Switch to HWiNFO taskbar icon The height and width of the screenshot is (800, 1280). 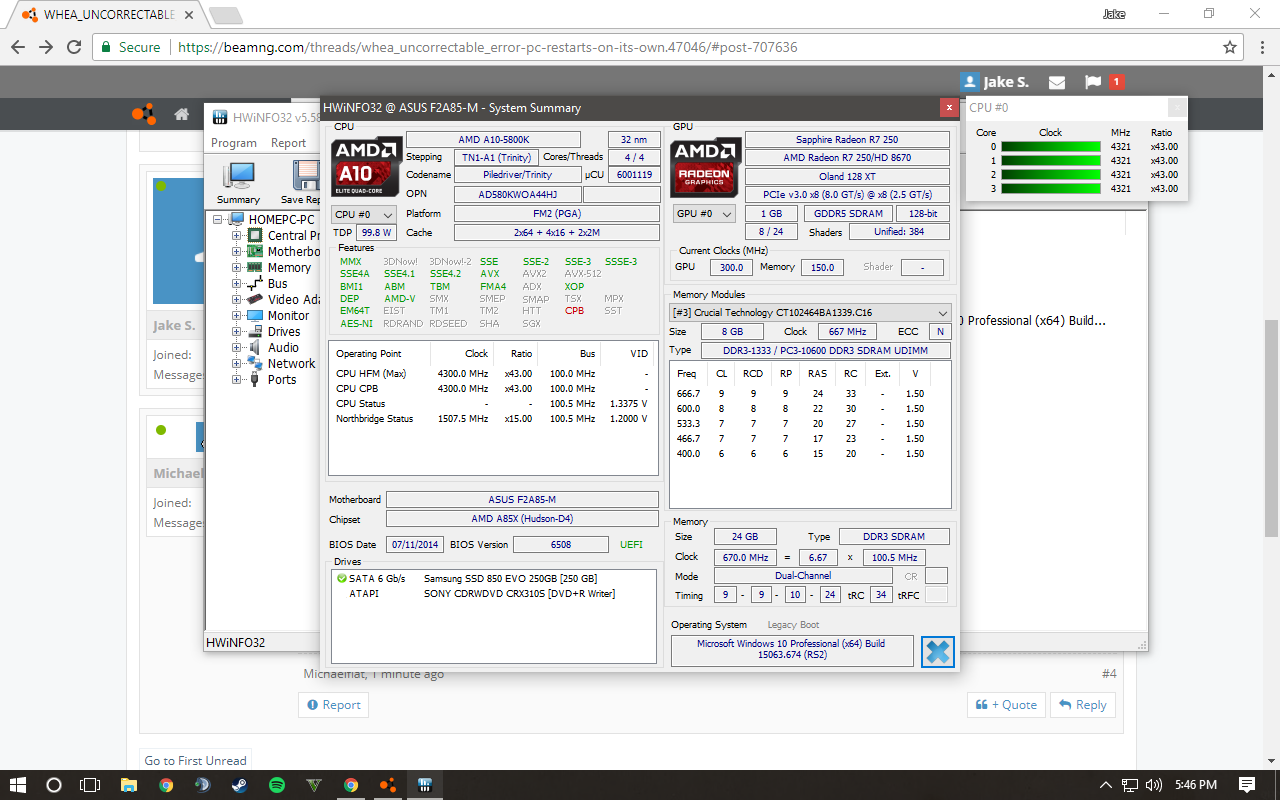click(425, 784)
